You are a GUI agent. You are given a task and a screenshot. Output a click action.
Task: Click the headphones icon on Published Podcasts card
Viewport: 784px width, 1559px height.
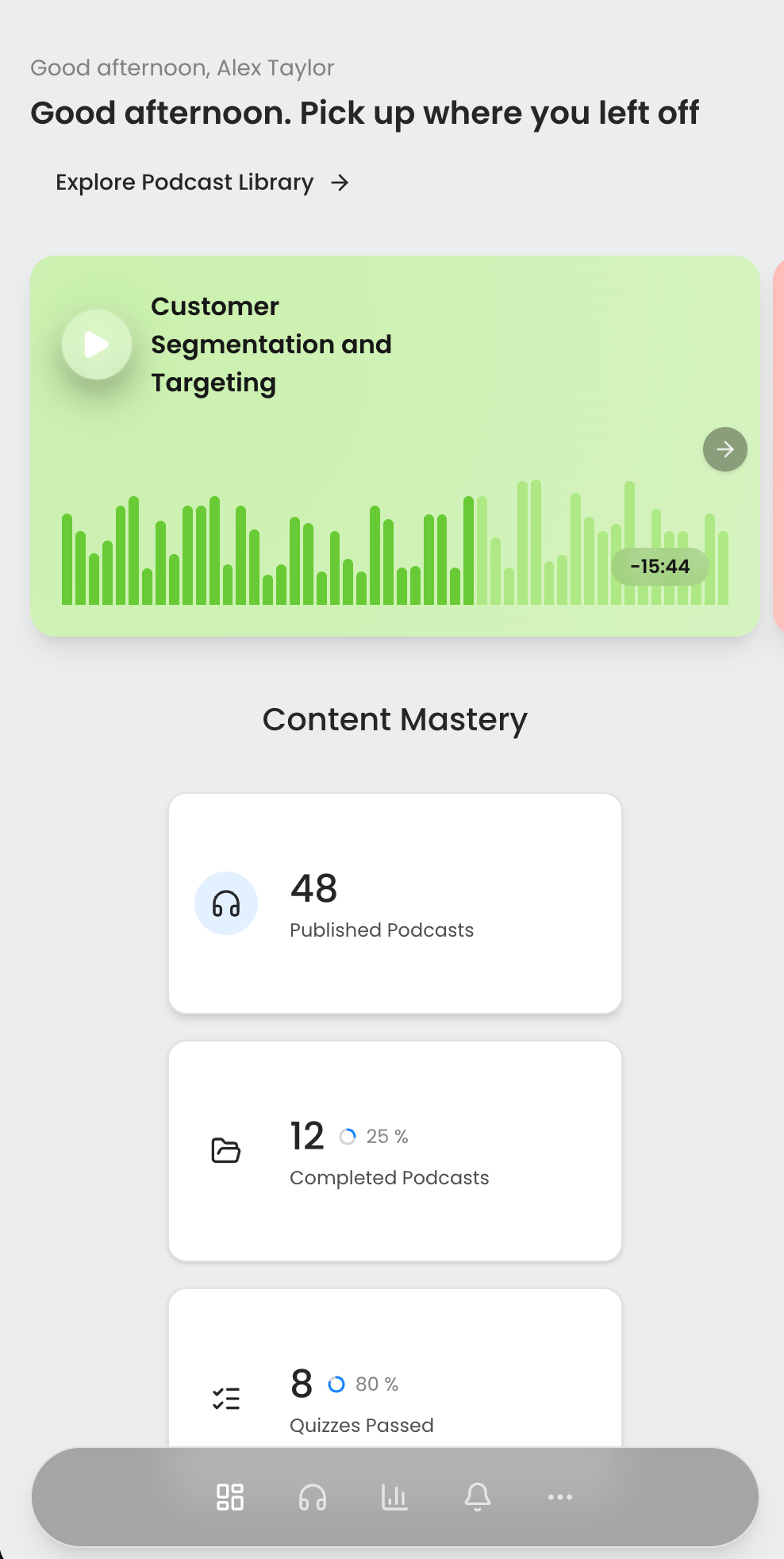[226, 903]
